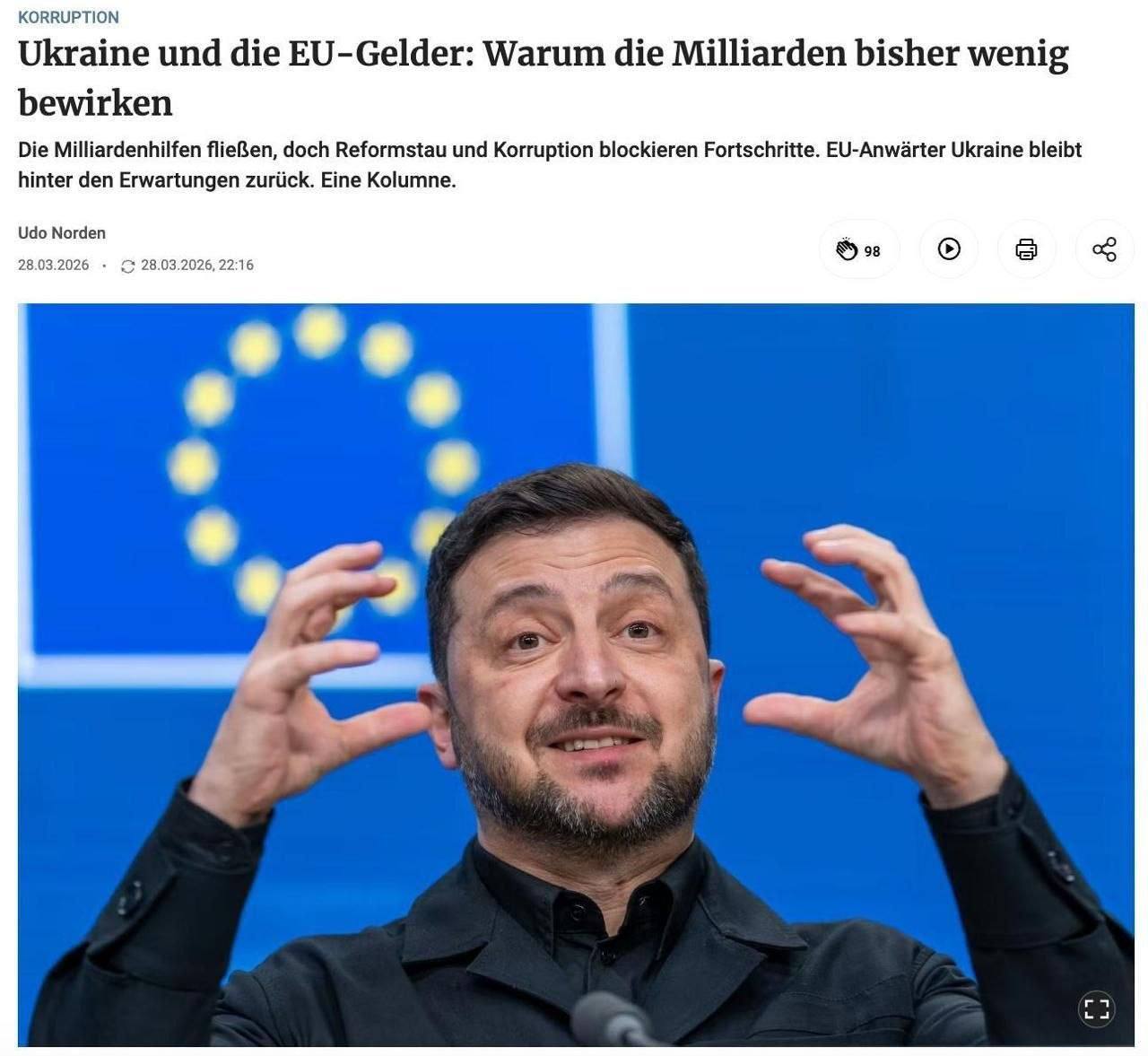Open the KORRUPTION category link
Screen dimensions: 1148x1056
coord(68,17)
